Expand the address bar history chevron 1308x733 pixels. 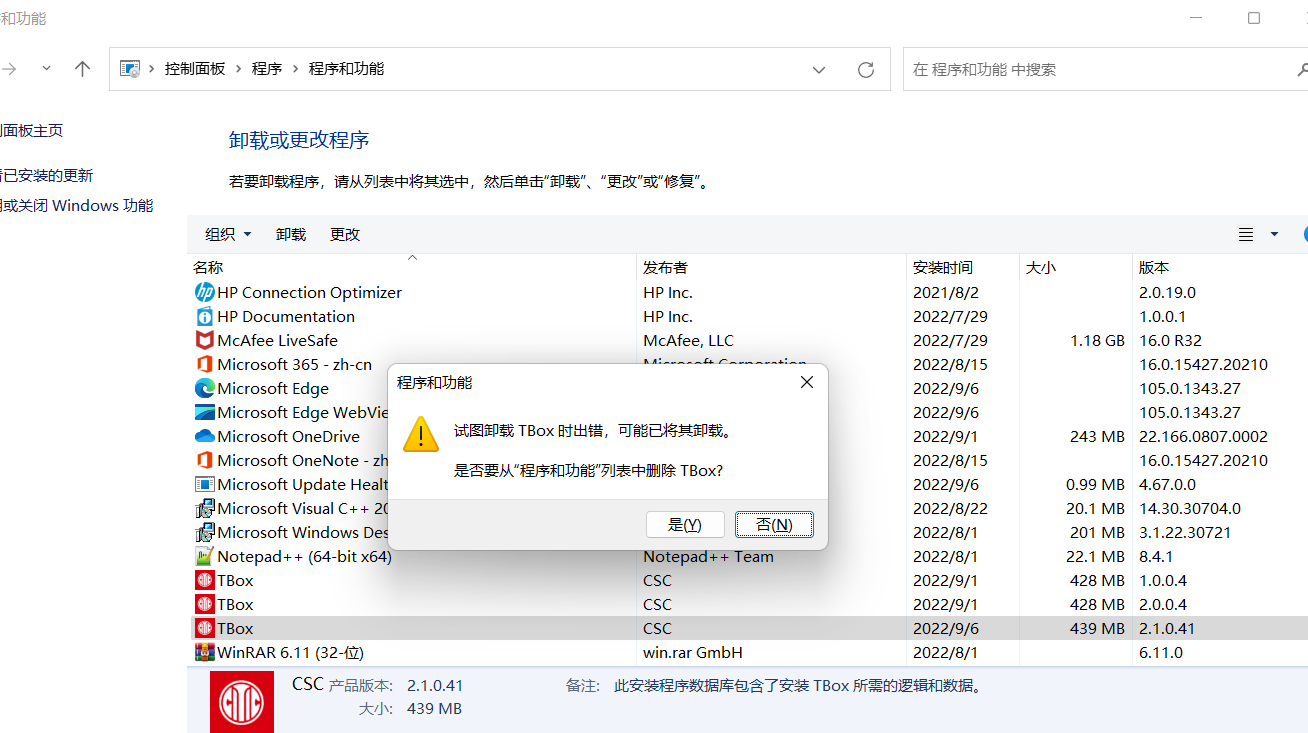pos(819,70)
